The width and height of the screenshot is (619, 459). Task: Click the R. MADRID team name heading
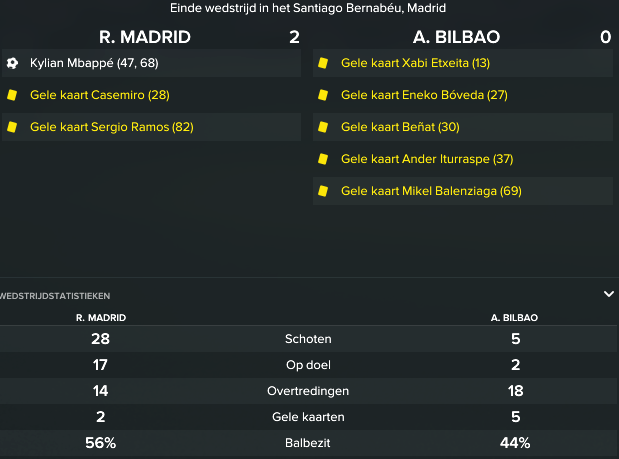tap(145, 37)
